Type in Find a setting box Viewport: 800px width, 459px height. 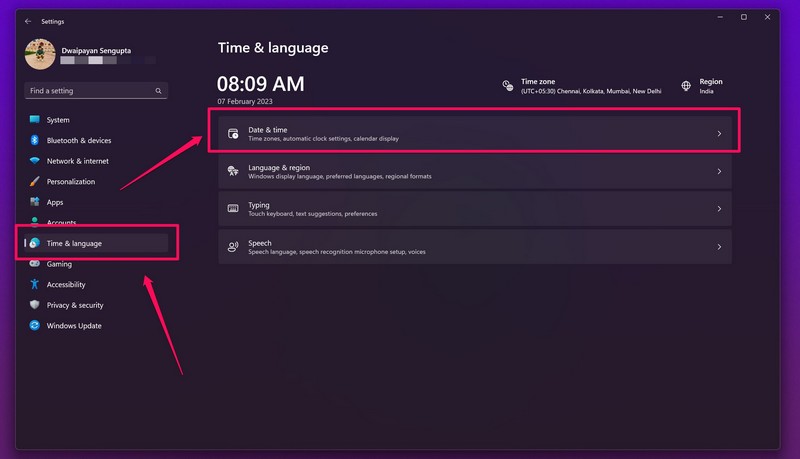(88, 91)
